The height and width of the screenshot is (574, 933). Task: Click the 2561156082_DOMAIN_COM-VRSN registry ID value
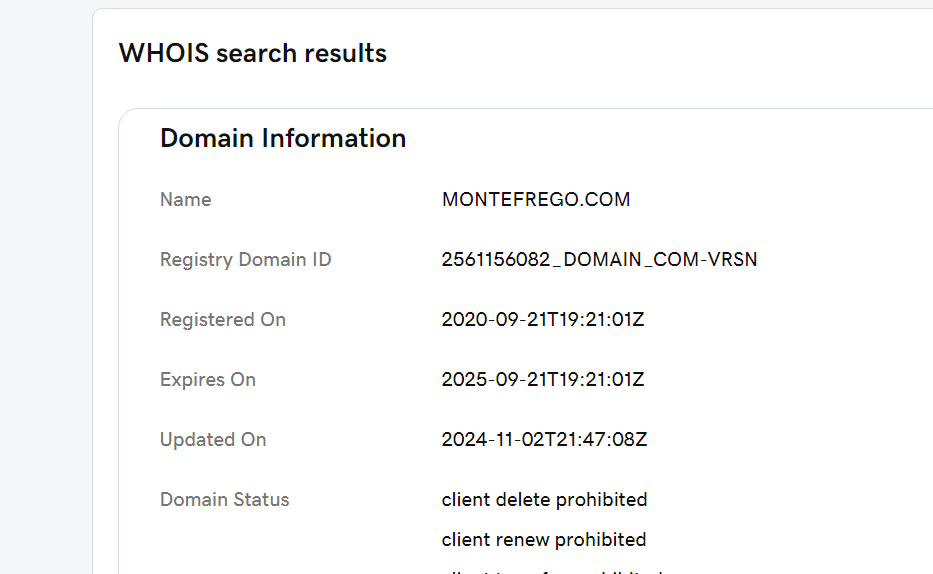click(599, 259)
